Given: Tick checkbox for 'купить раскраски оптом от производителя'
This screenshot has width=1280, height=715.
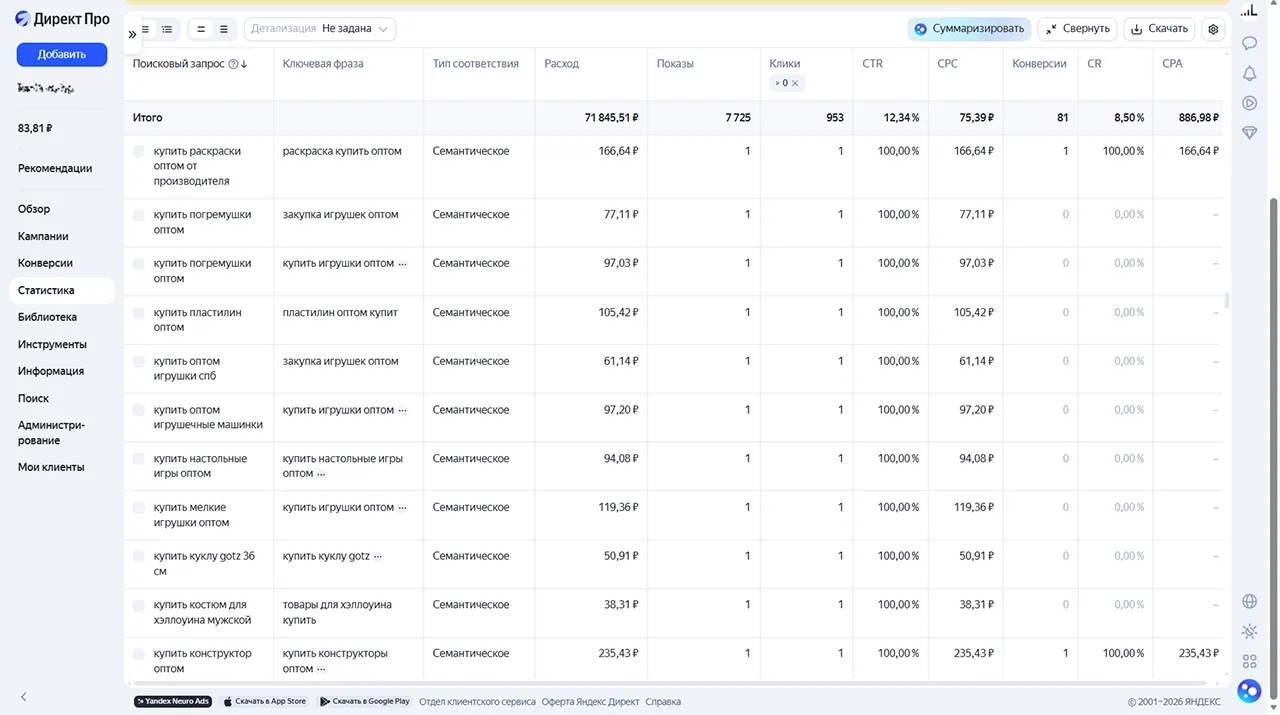Looking at the screenshot, I should [x=139, y=151].
